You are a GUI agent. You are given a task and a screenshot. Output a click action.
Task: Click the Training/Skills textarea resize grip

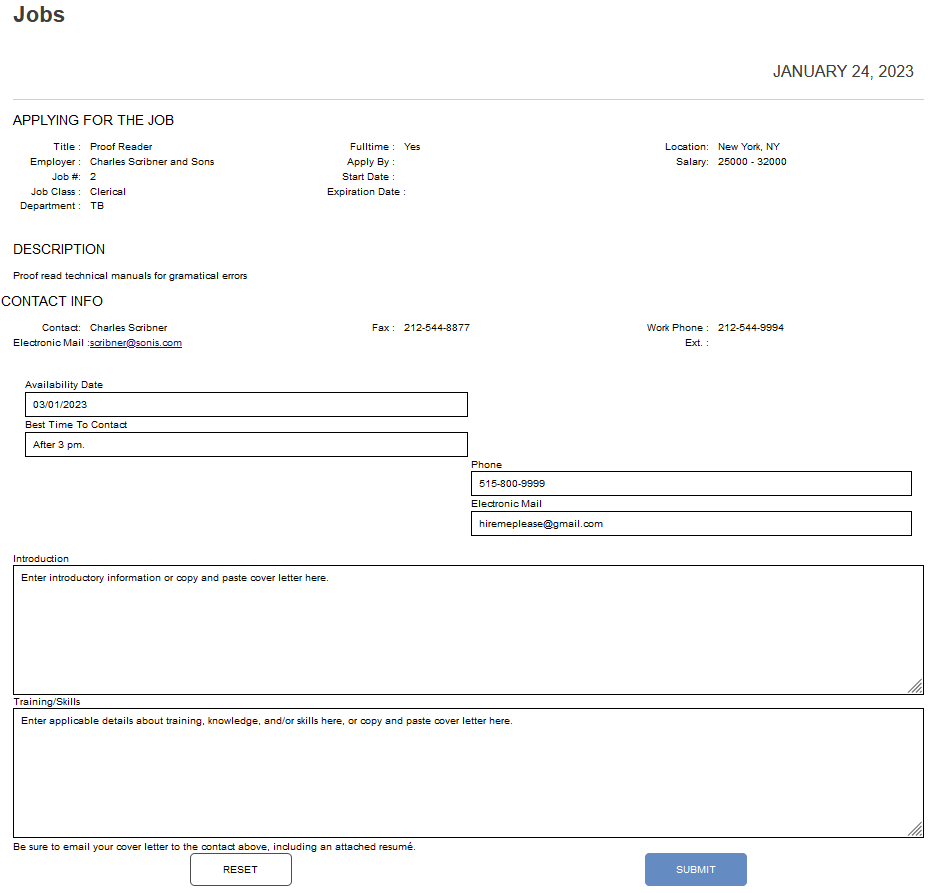tap(916, 828)
